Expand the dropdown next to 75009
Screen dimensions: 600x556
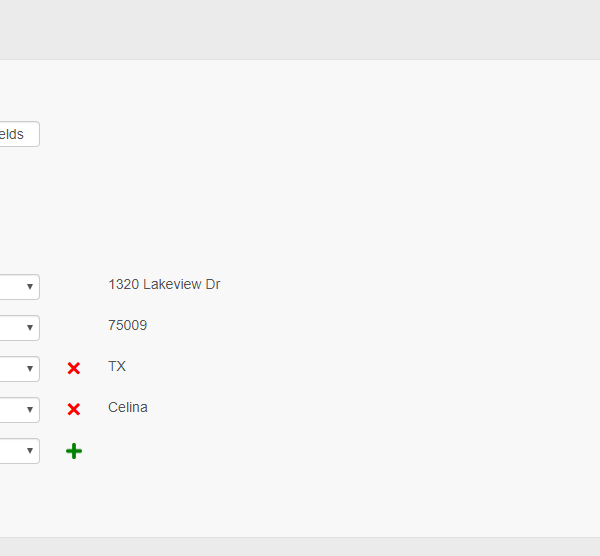coord(18,328)
